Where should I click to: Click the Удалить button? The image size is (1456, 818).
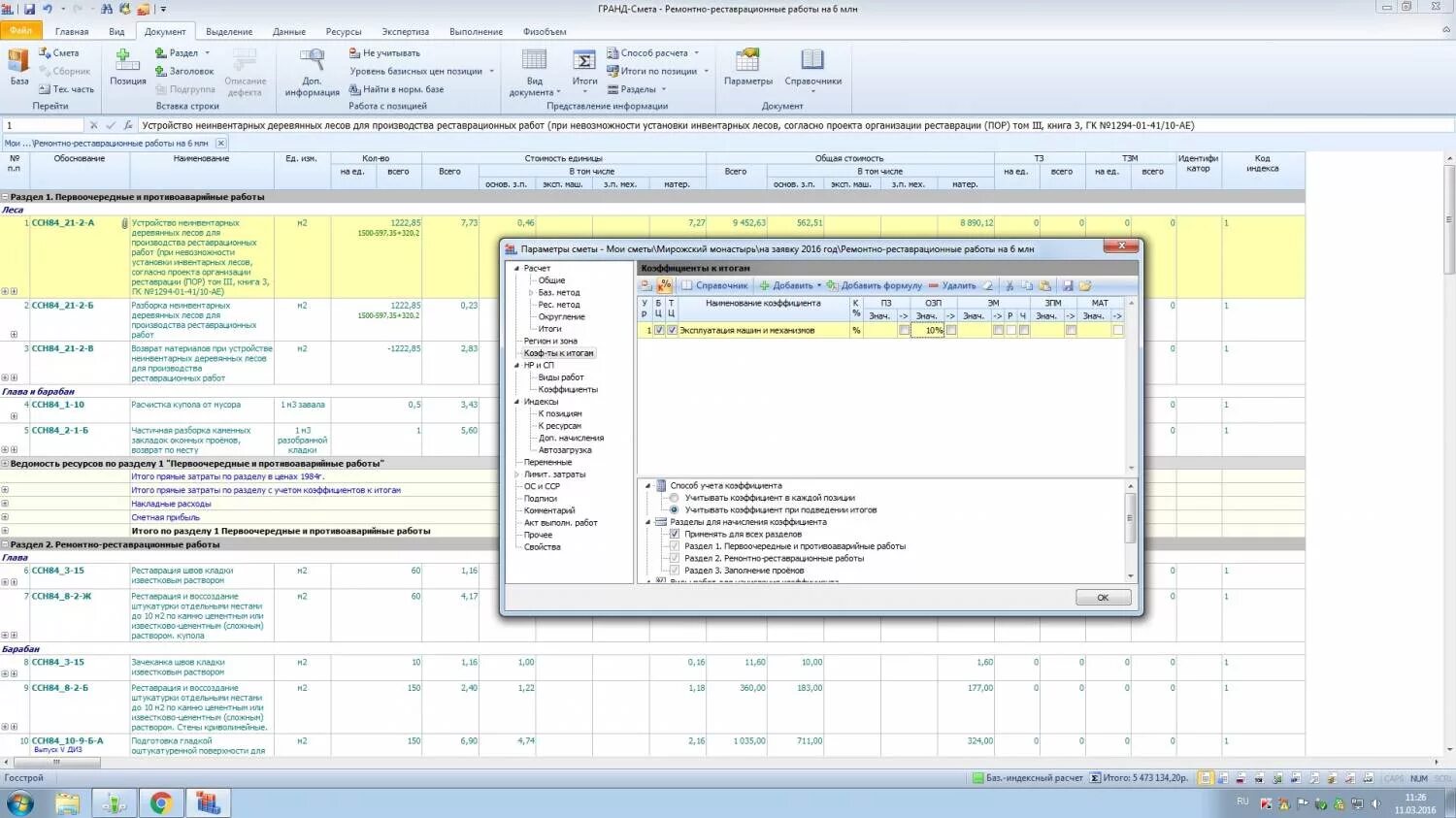(952, 285)
